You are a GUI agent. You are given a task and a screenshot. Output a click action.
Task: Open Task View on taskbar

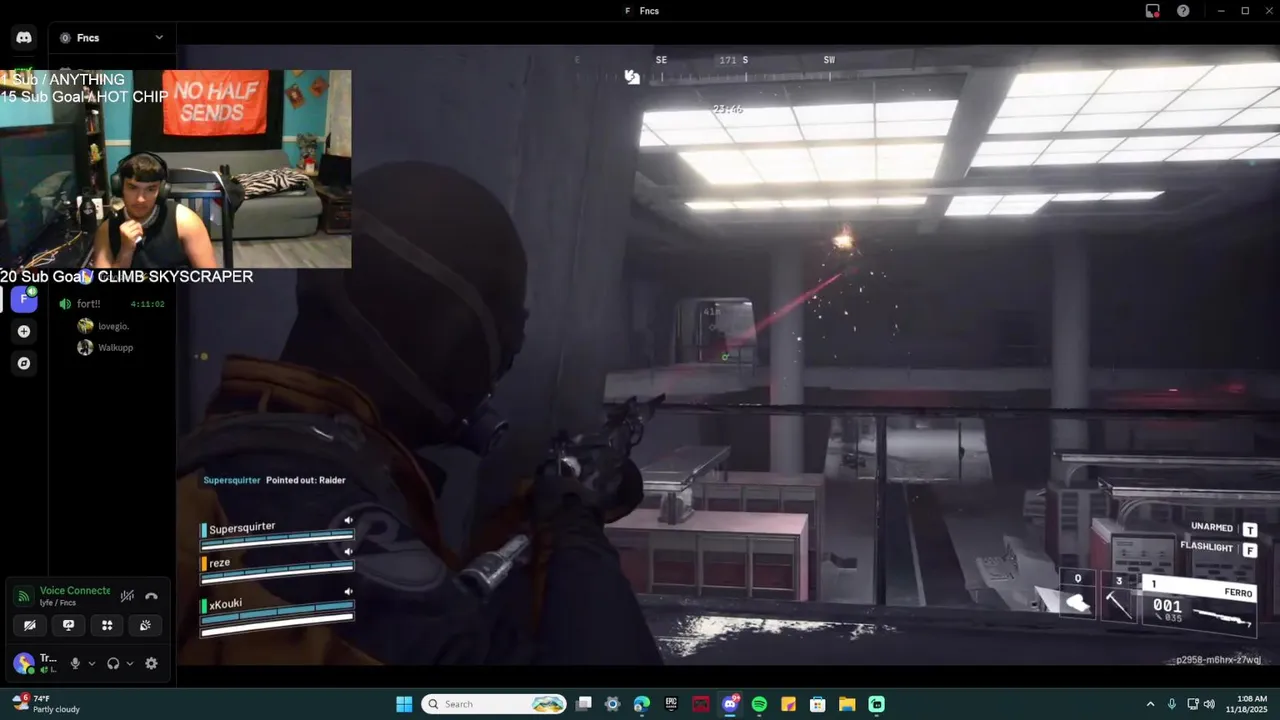point(584,704)
